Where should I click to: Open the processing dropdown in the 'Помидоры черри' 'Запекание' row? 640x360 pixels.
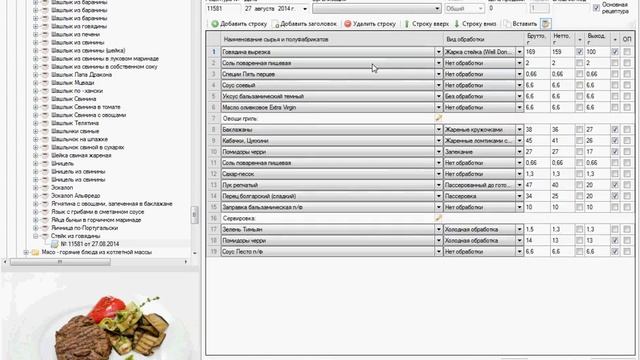519,151
